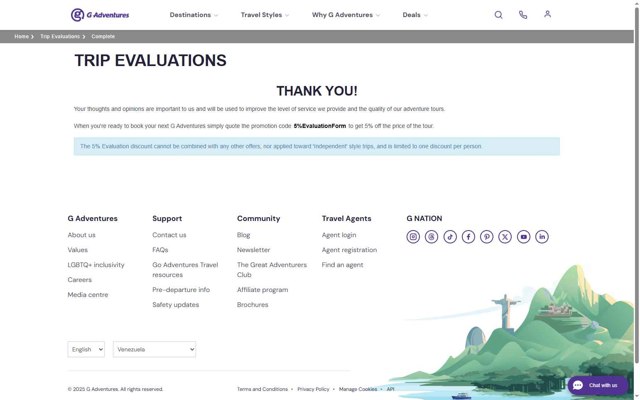Open G Nation Threads icon
This screenshot has height=400, width=640.
(x=431, y=237)
